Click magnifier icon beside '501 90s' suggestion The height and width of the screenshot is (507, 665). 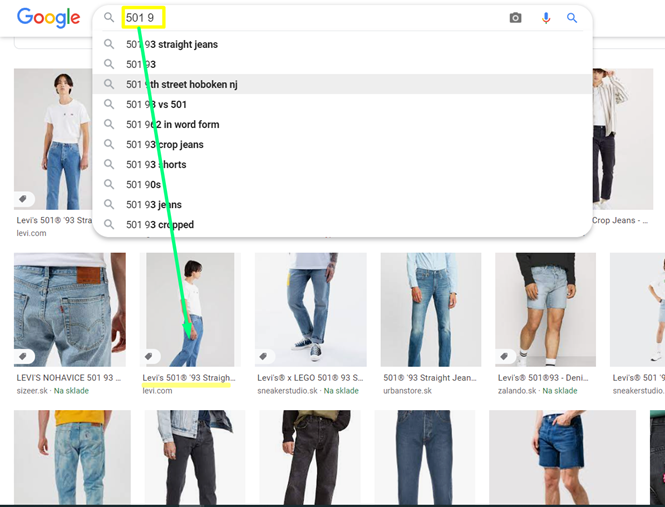[109, 185]
